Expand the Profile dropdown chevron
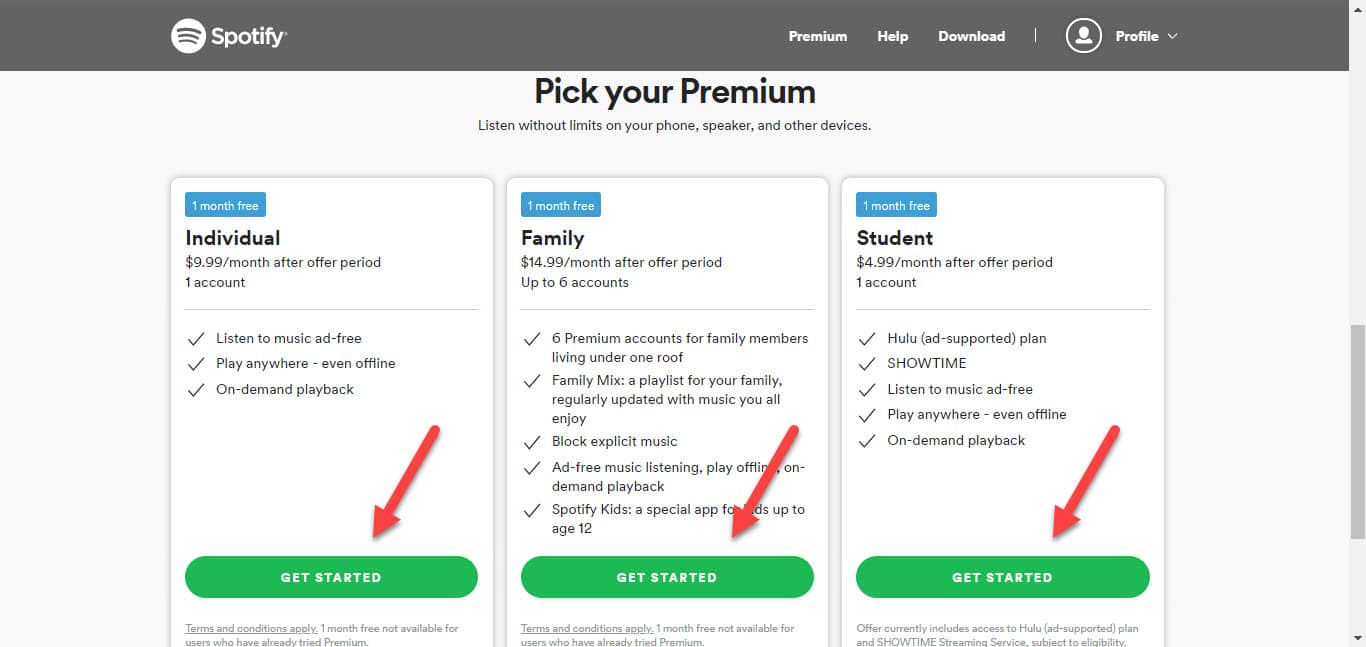The image size is (1366, 647). (x=1172, y=36)
